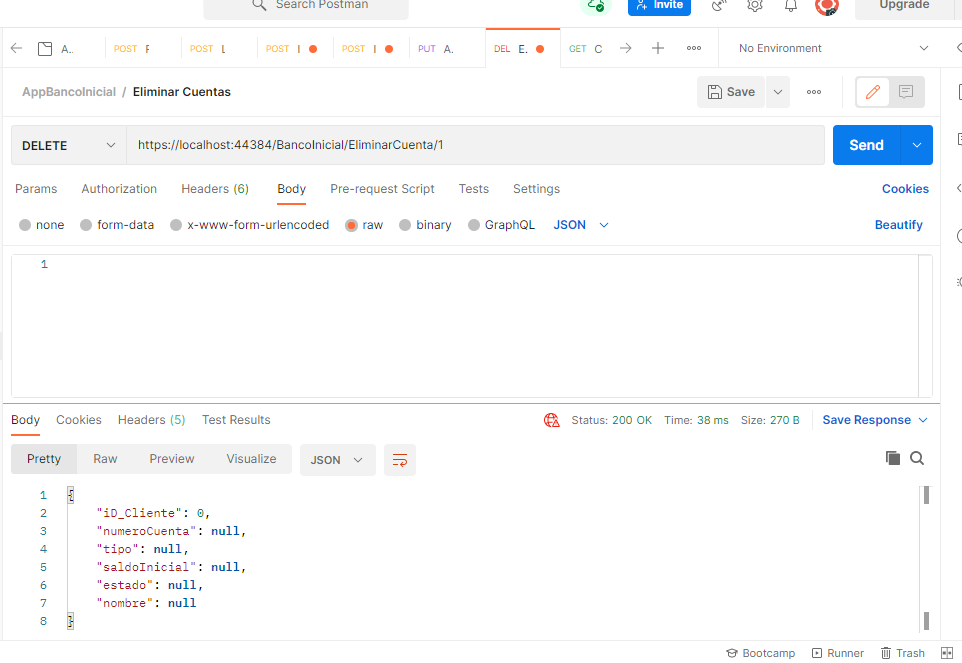
Task: Open the Cookies link
Action: click(x=905, y=189)
